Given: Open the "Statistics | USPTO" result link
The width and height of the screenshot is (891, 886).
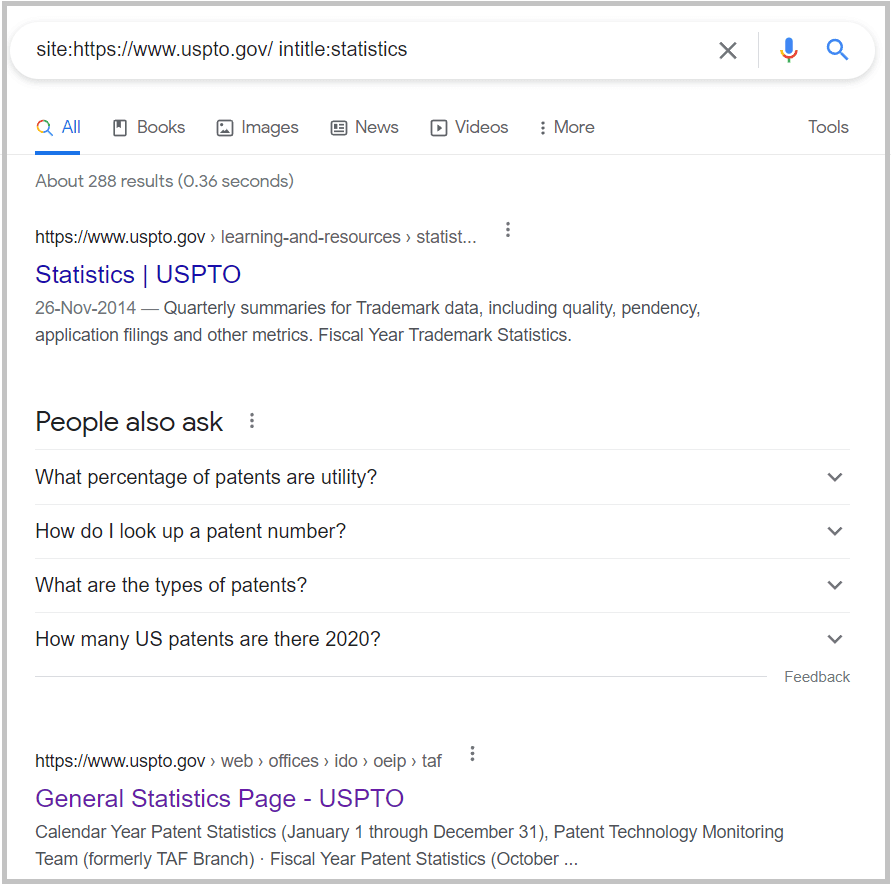Looking at the screenshot, I should click(138, 274).
